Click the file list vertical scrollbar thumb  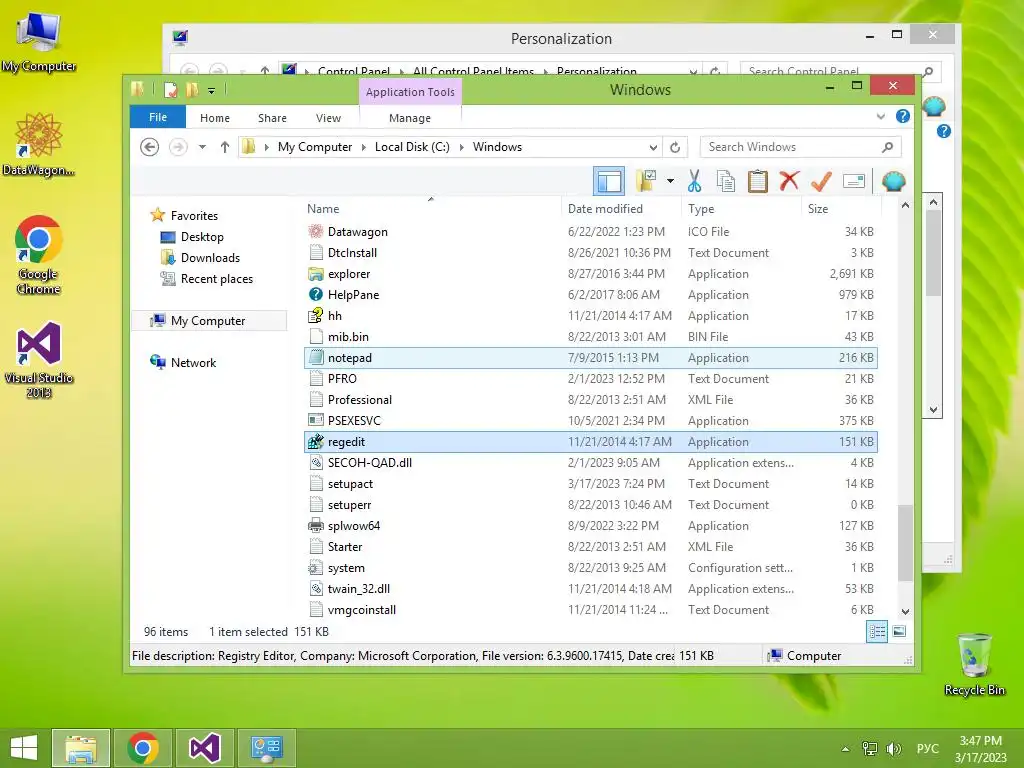pyautogui.click(x=904, y=543)
